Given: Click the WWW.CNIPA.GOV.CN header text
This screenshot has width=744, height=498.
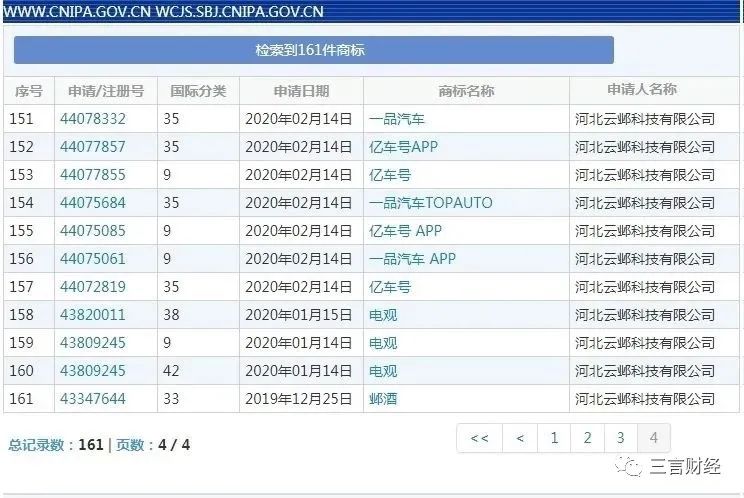Looking at the screenshot, I should (77, 11).
